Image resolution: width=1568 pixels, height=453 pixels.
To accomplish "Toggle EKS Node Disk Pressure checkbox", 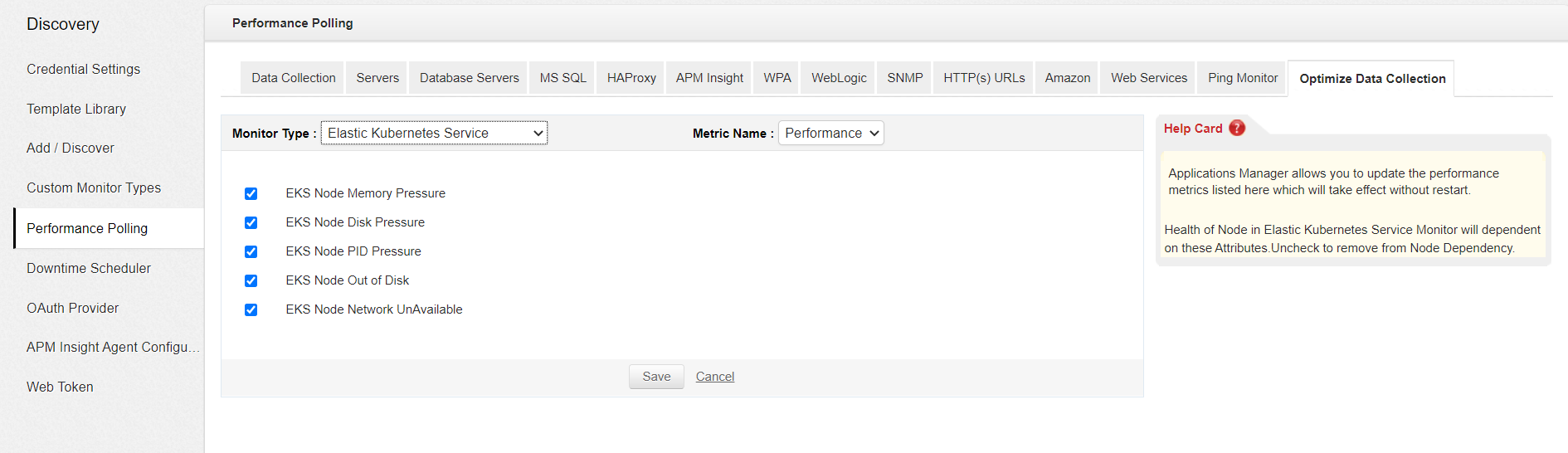I will (251, 222).
